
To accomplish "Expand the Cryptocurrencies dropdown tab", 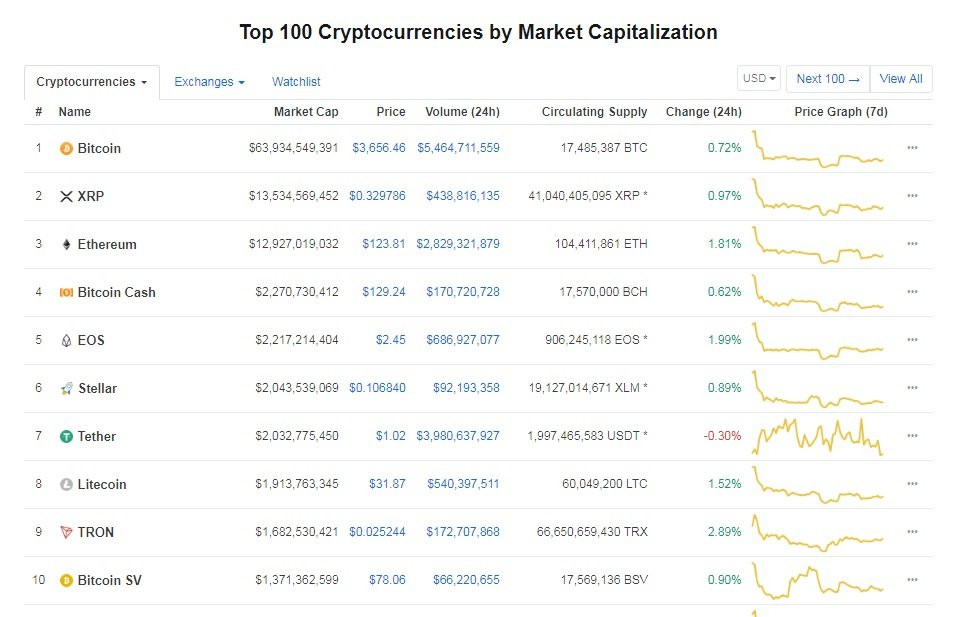I will click(91, 82).
